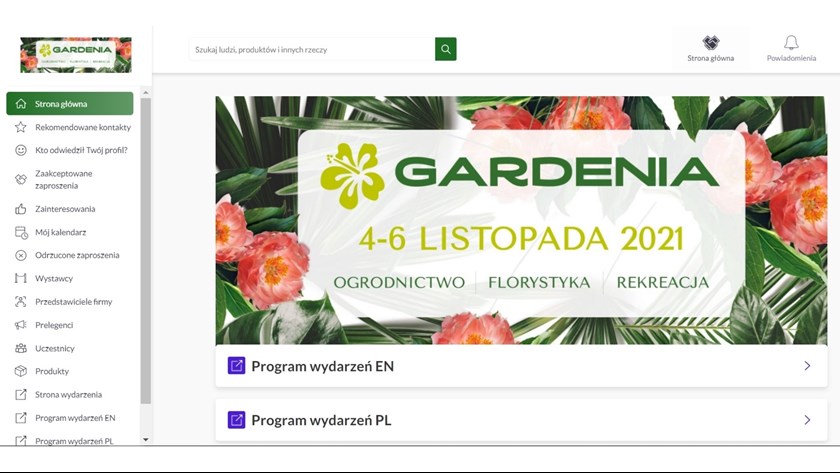Click the green magnifier search button
Viewport: 840px width, 473px height.
446,49
